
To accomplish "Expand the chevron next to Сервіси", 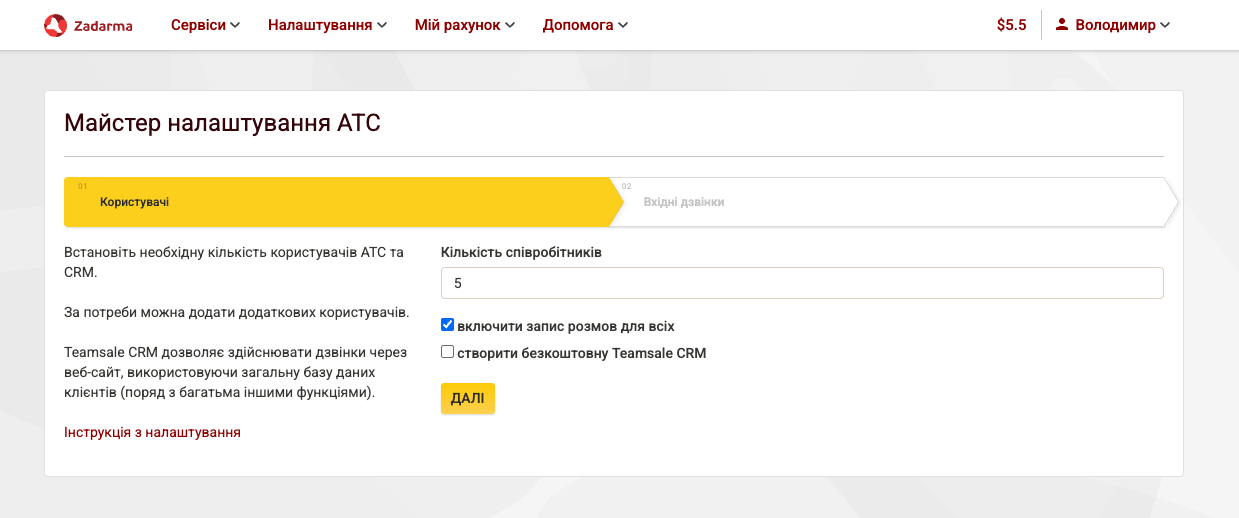I will pos(236,26).
